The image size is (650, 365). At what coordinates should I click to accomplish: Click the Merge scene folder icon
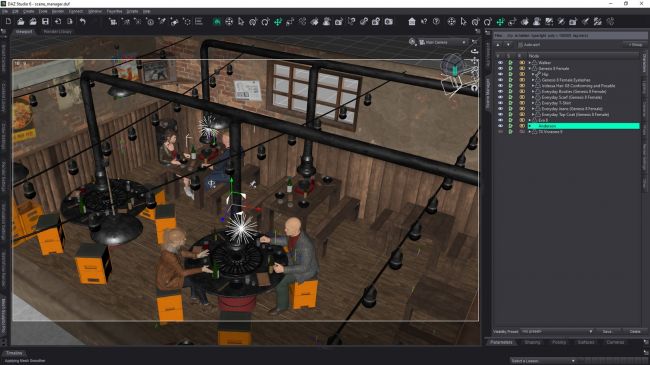33,22
